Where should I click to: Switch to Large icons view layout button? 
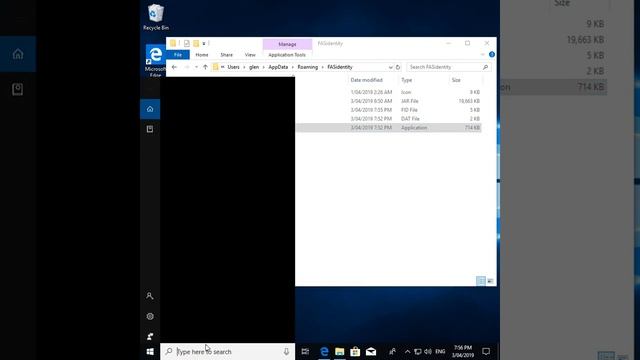point(490,281)
